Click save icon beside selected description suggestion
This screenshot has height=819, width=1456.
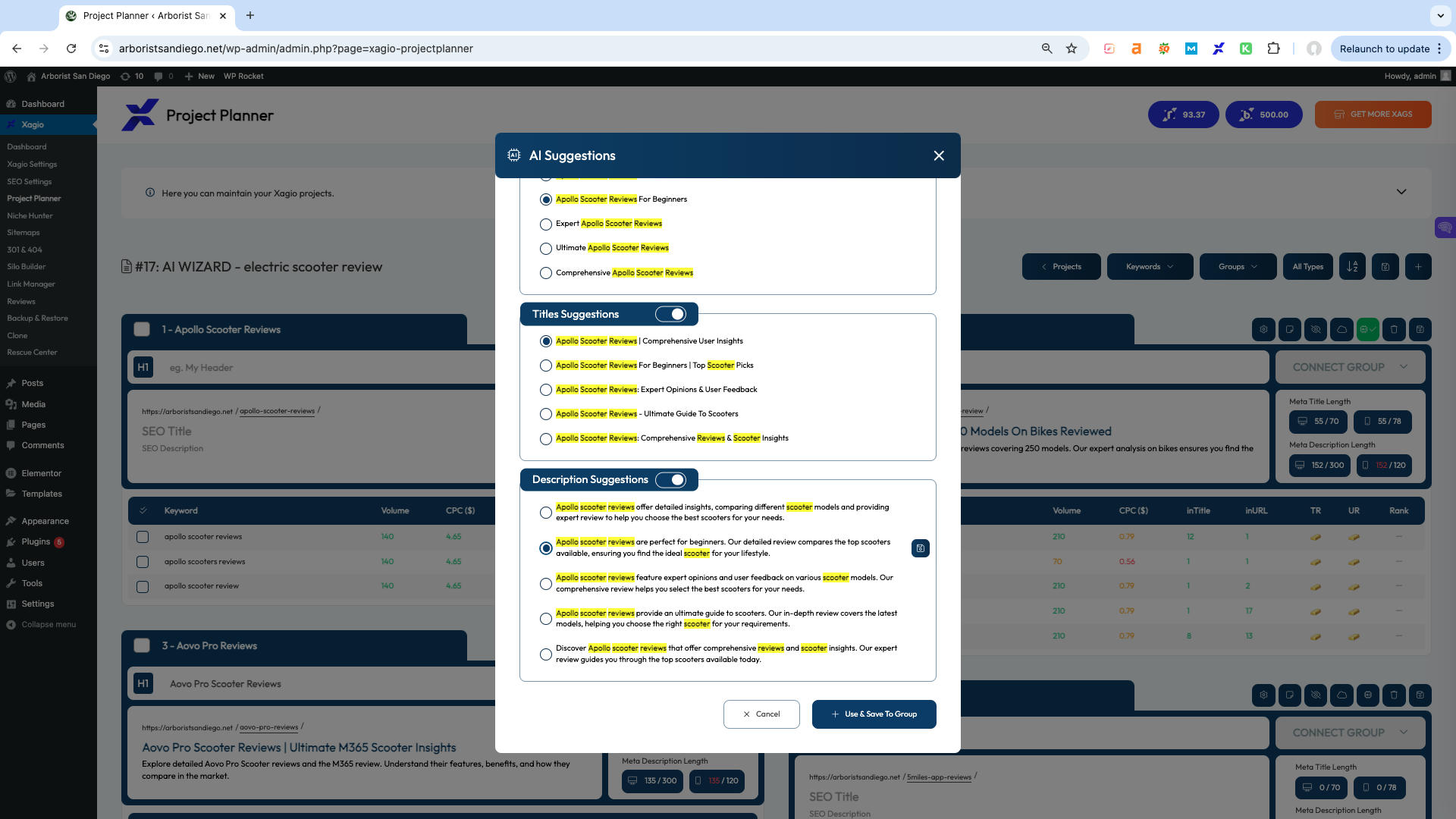coord(921,548)
